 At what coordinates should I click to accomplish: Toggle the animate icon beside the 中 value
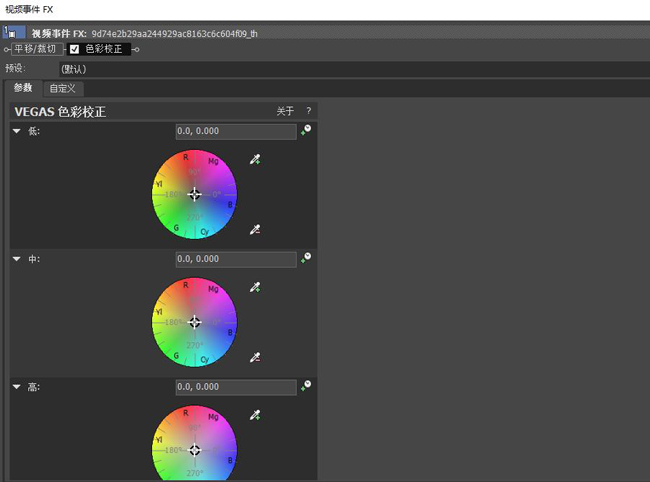pos(306,258)
